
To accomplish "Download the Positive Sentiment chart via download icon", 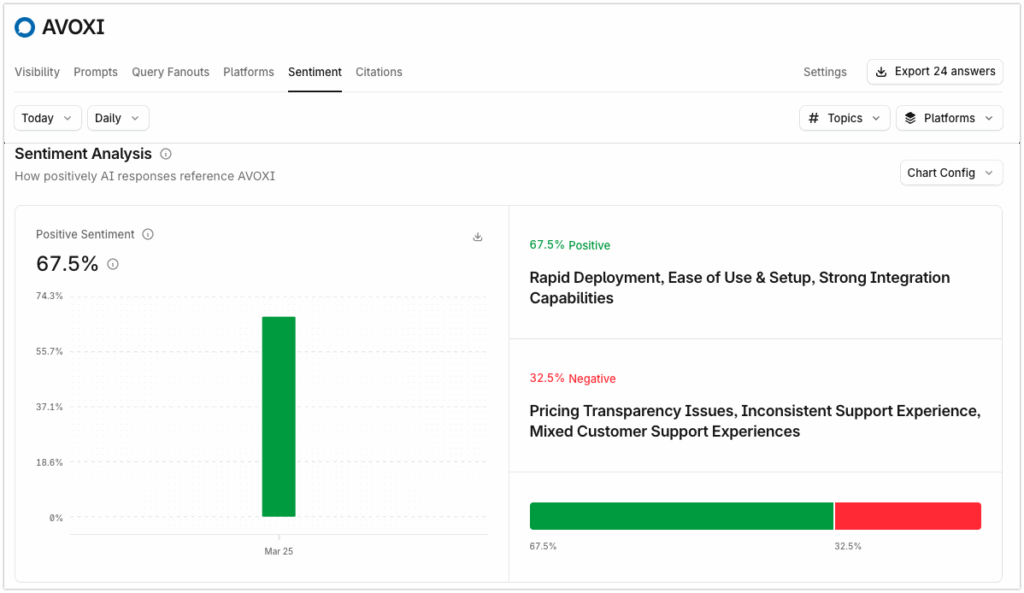I will [478, 237].
